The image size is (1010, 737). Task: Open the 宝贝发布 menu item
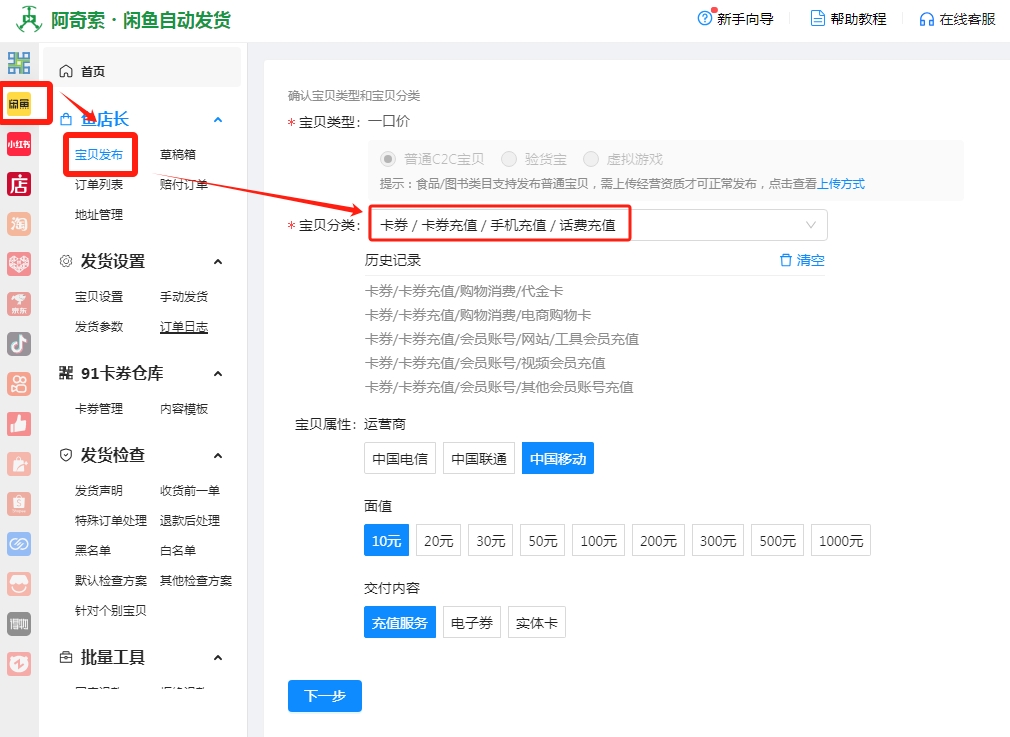point(99,155)
